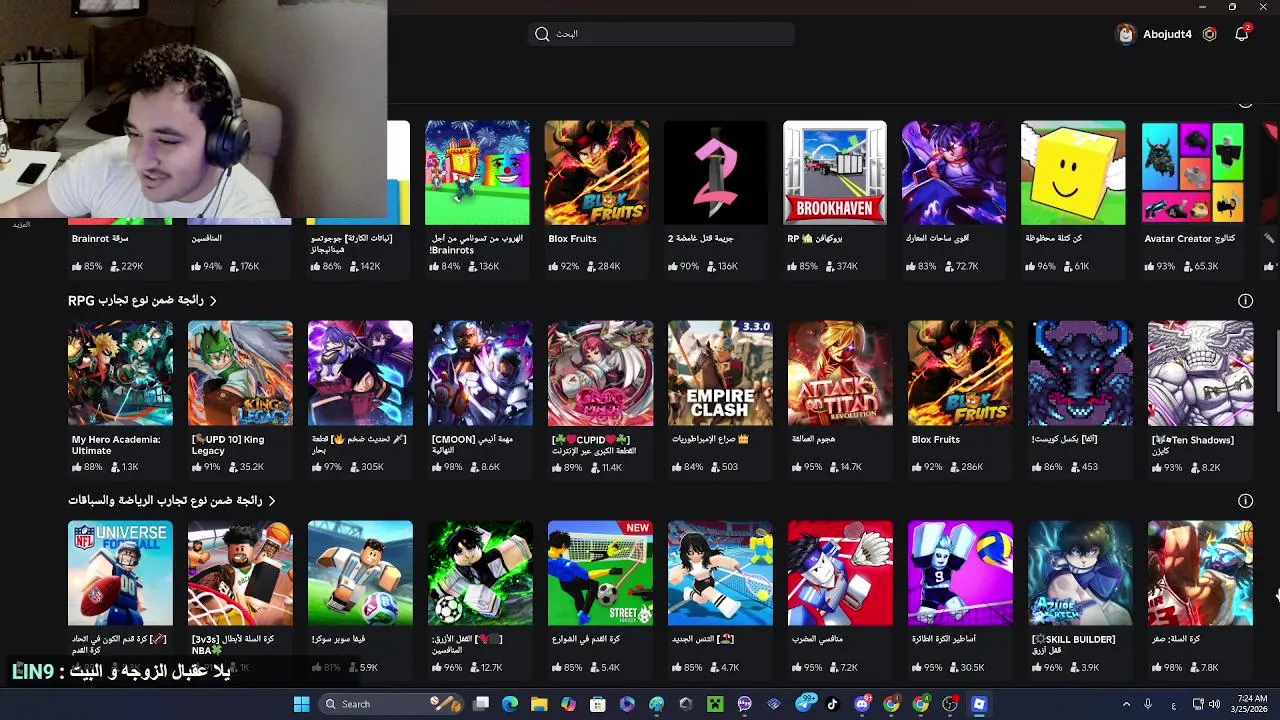Click "My Hero Academia: Ultimate" title text
Image resolution: width=1280 pixels, height=720 pixels.
116,445
